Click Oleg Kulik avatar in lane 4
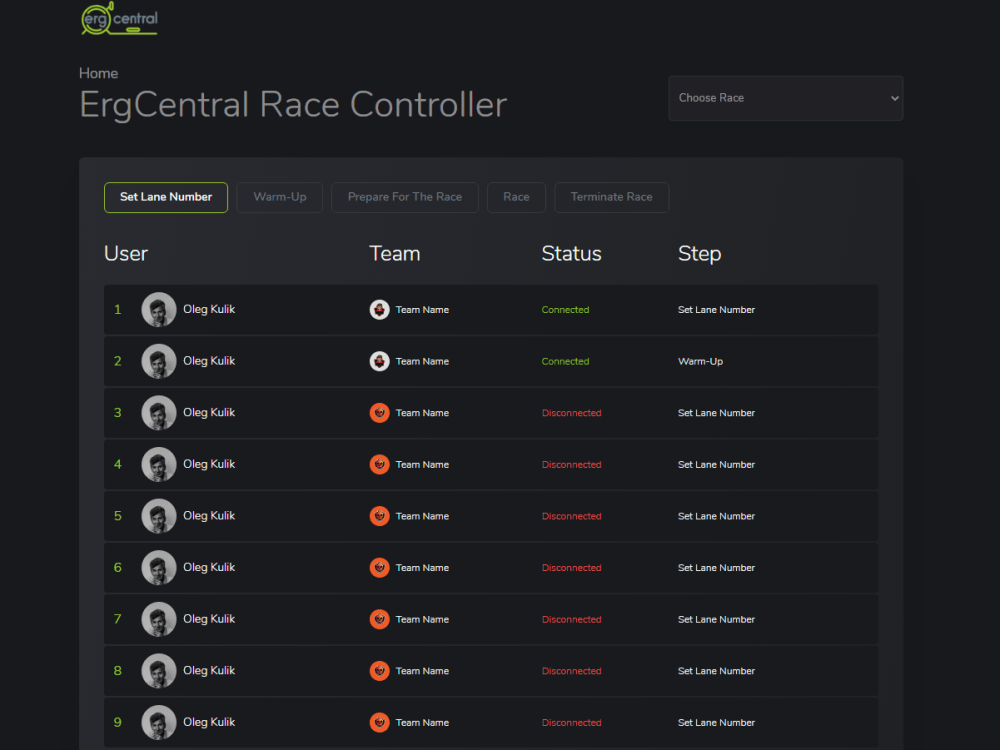The image size is (1000, 750). 159,464
